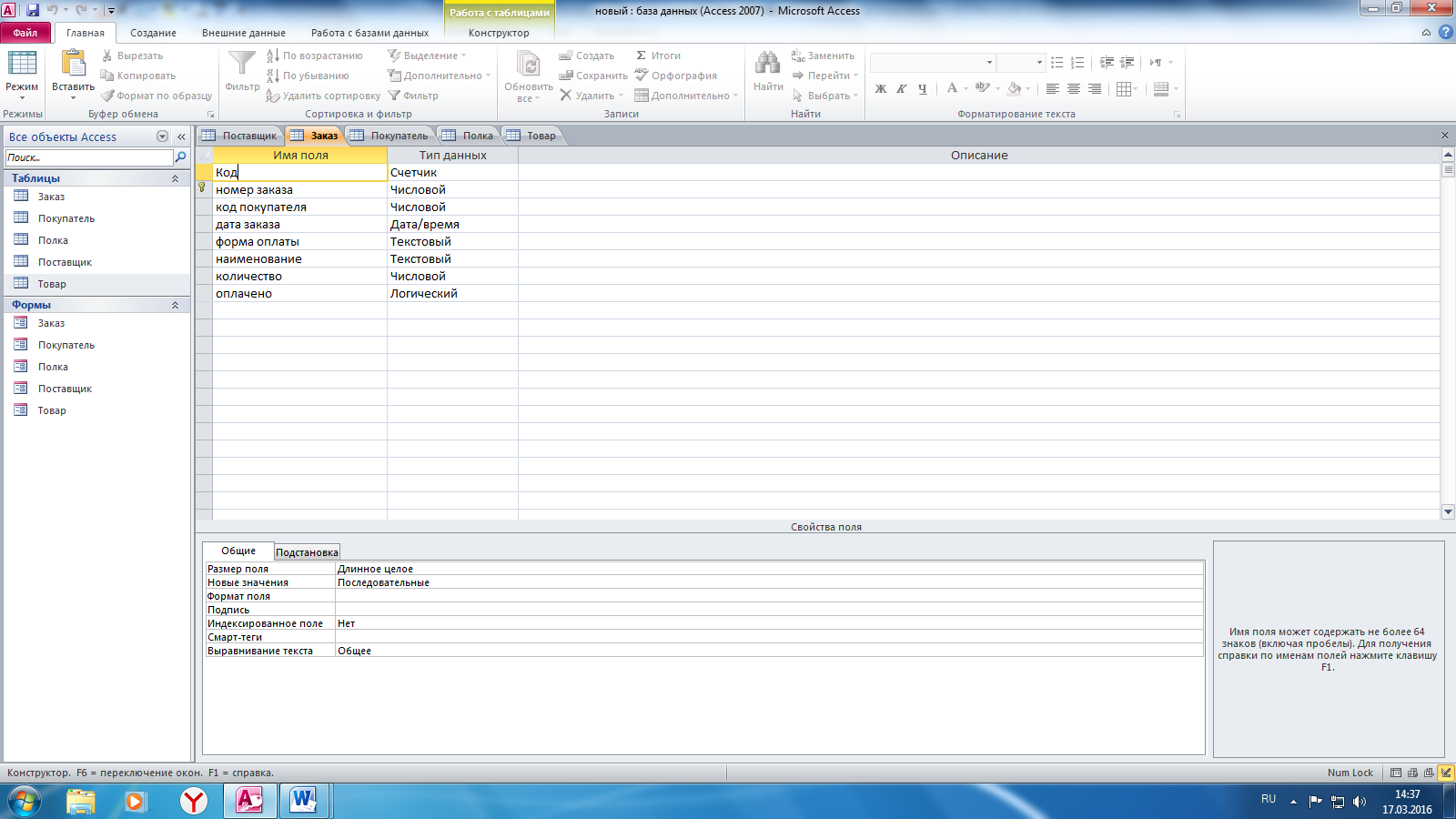Click the Вырезать cut command
The height and width of the screenshot is (819, 1456).
(132, 56)
